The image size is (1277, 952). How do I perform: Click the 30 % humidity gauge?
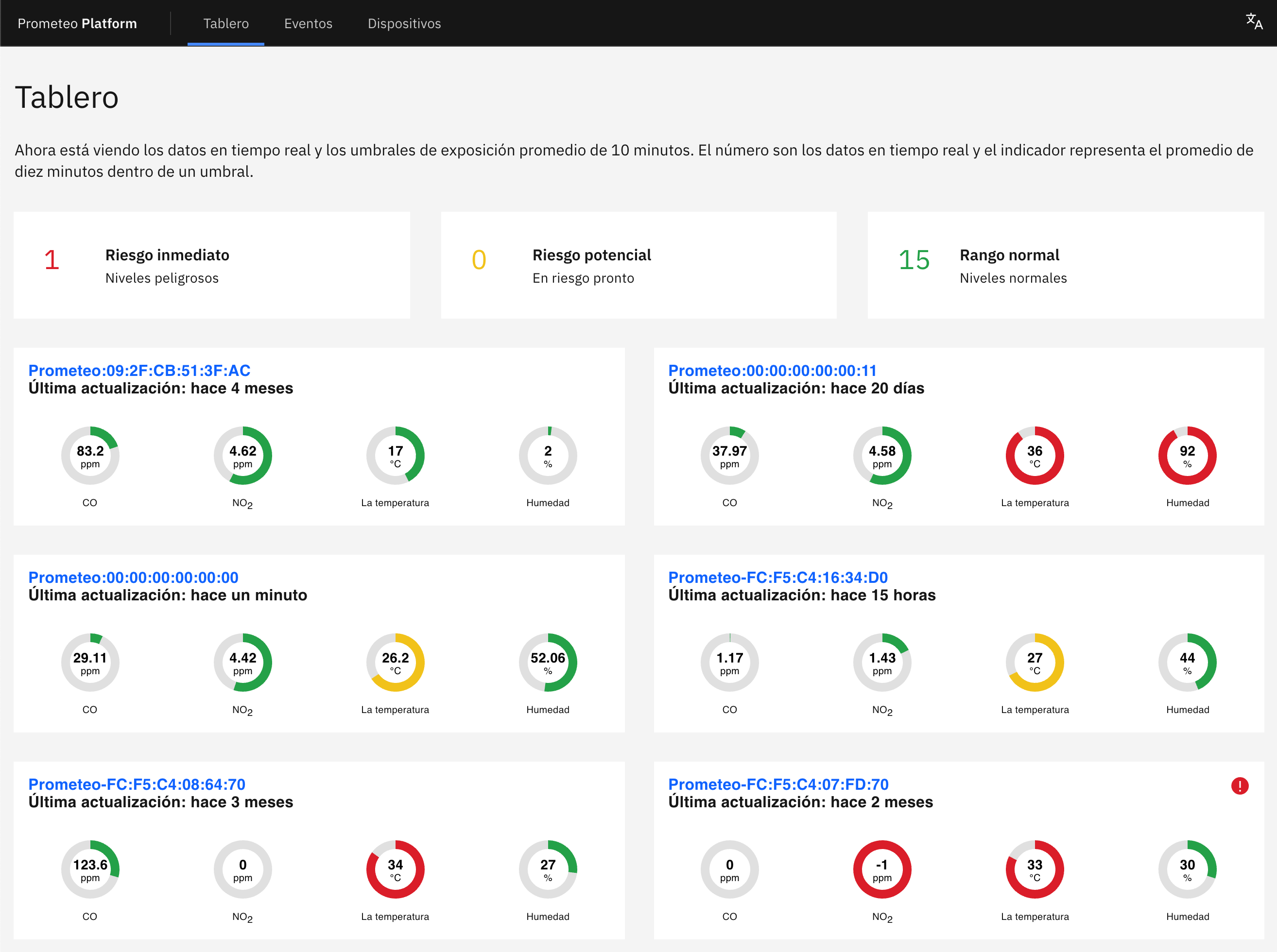[1188, 869]
